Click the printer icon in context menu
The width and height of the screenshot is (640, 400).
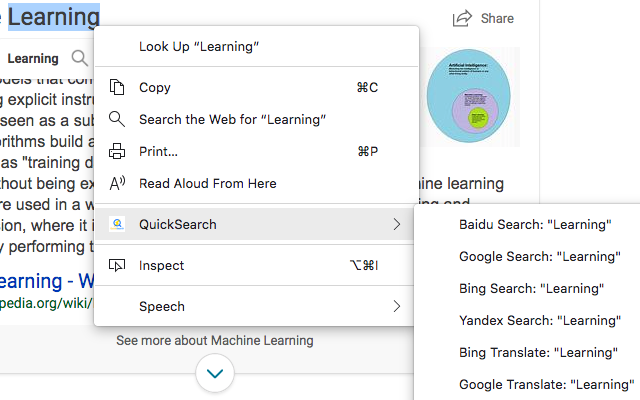click(117, 151)
